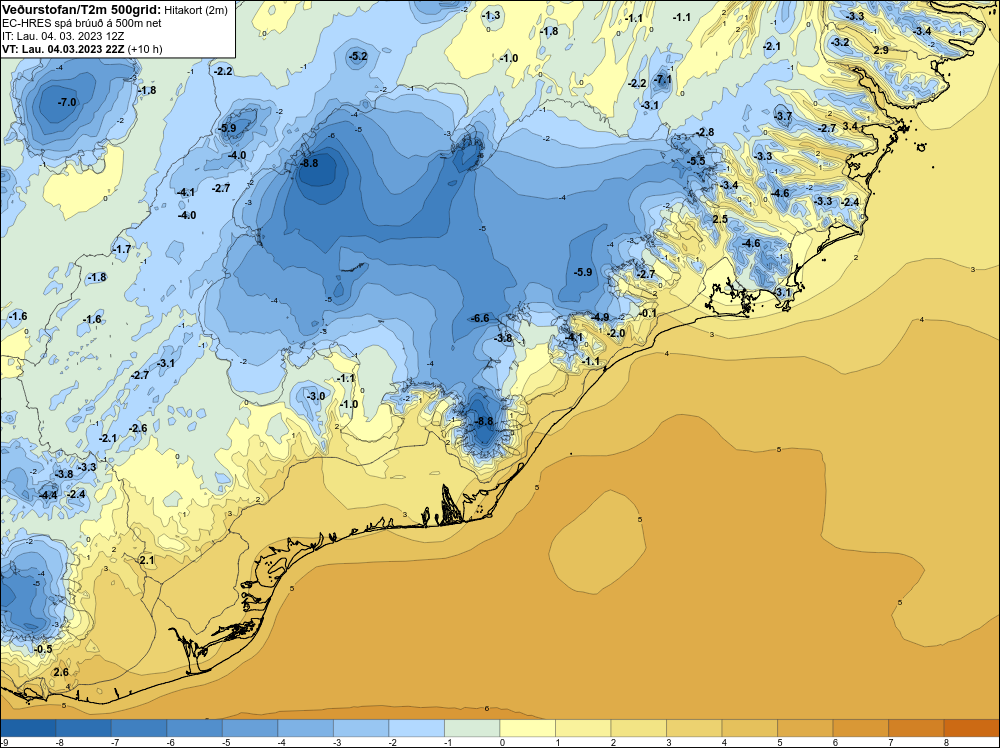
Task: Click the -4.4 temperature value
Action: [48, 495]
